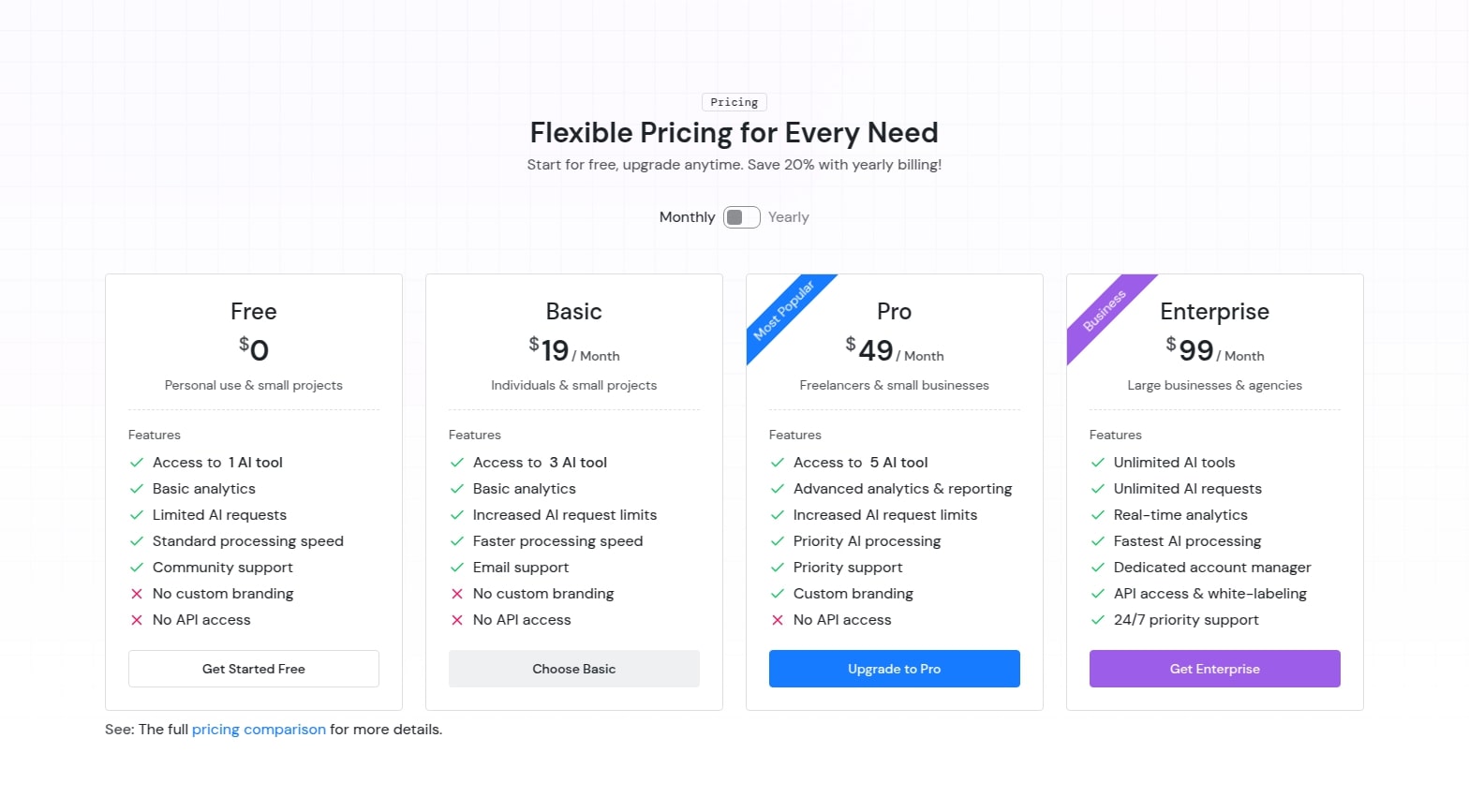Toggle the Monthly/Yearly billing switch
The width and height of the screenshot is (1469, 812).
coord(741,217)
